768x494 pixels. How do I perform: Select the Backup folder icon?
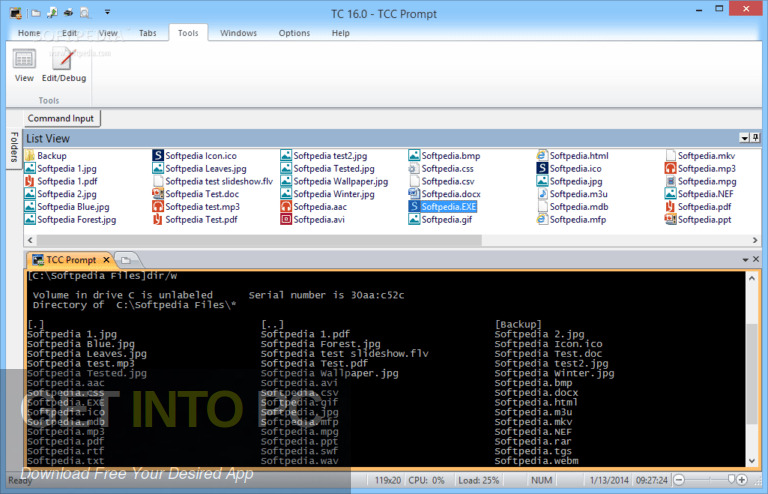[30, 156]
